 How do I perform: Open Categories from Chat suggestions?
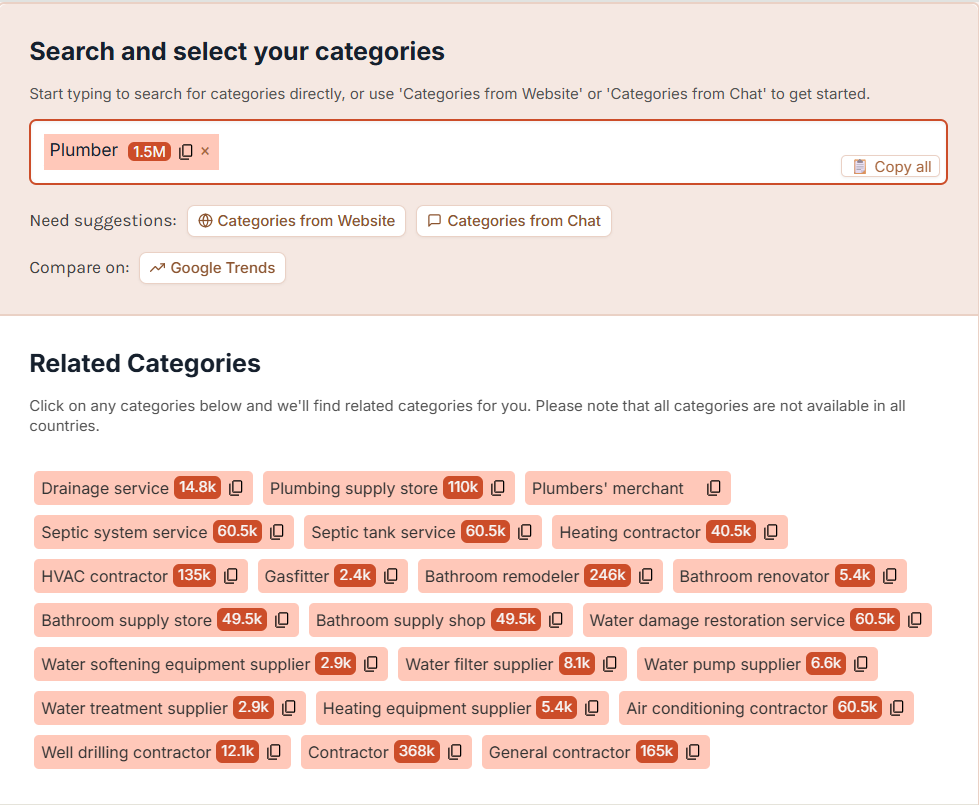point(514,221)
